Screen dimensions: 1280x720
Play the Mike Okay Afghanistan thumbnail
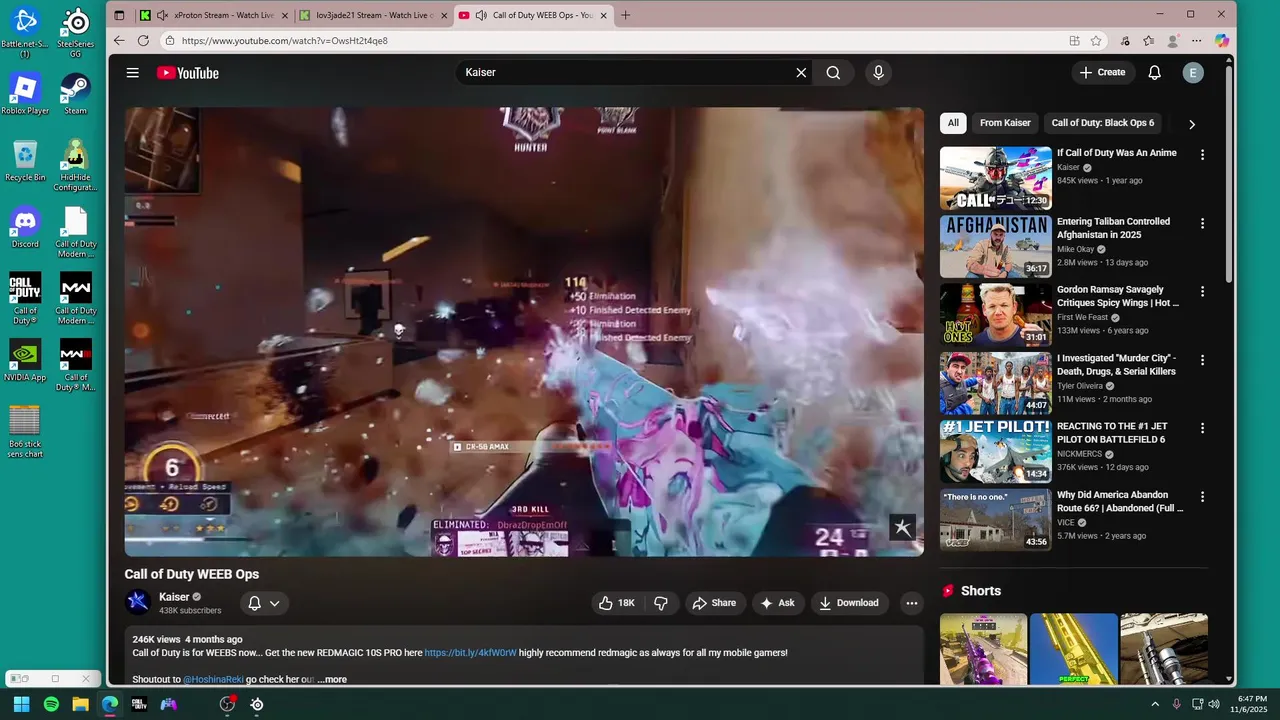pos(995,246)
